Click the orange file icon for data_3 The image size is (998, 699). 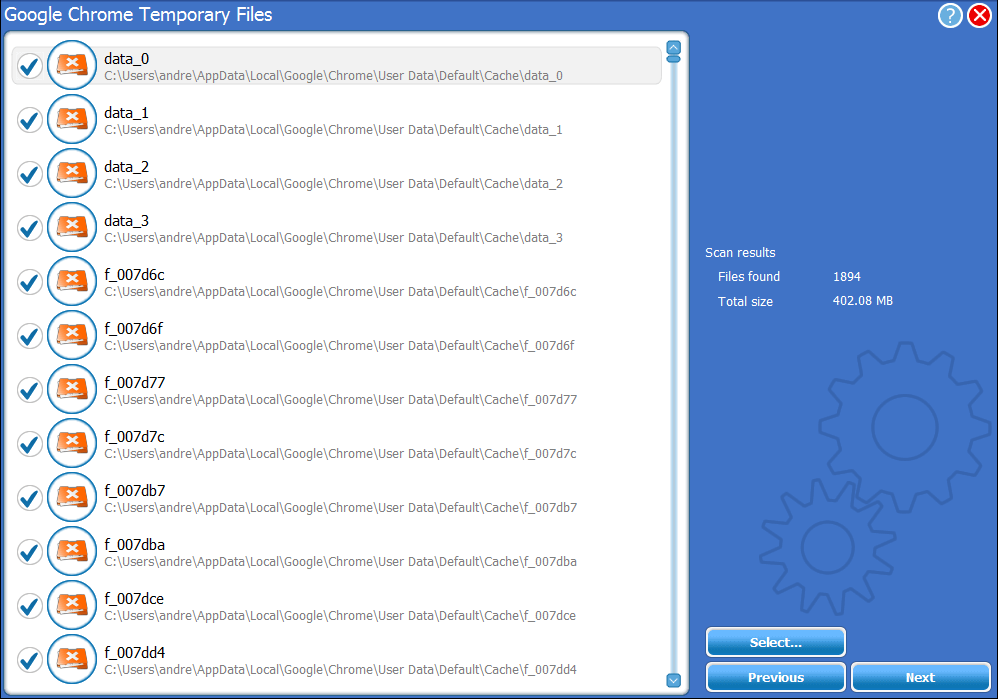[72, 227]
